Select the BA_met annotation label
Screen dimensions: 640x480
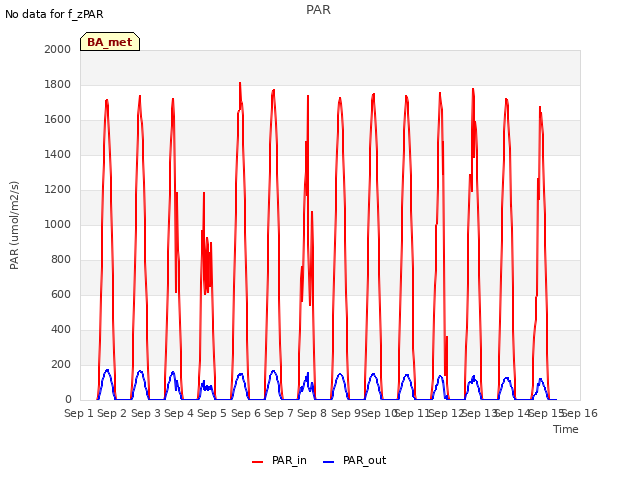[x=110, y=42]
